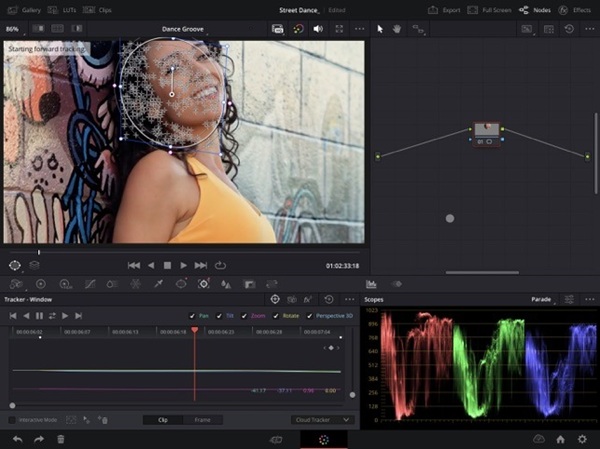Click the Export button

pyautogui.click(x=445, y=9)
